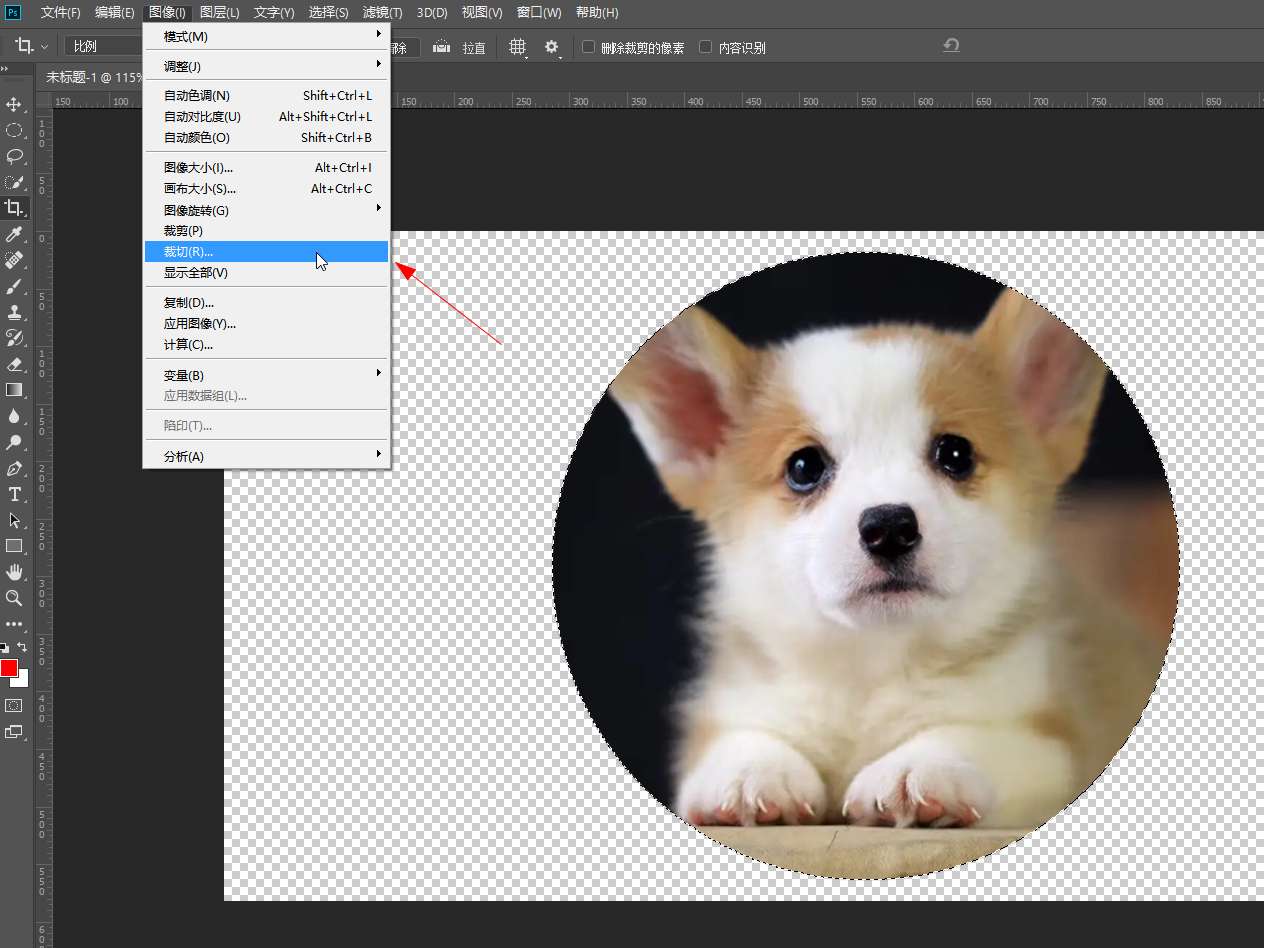Screen dimensions: 1264x948
Task: Choose 自动色调(N) menu entry
Action: (x=266, y=96)
